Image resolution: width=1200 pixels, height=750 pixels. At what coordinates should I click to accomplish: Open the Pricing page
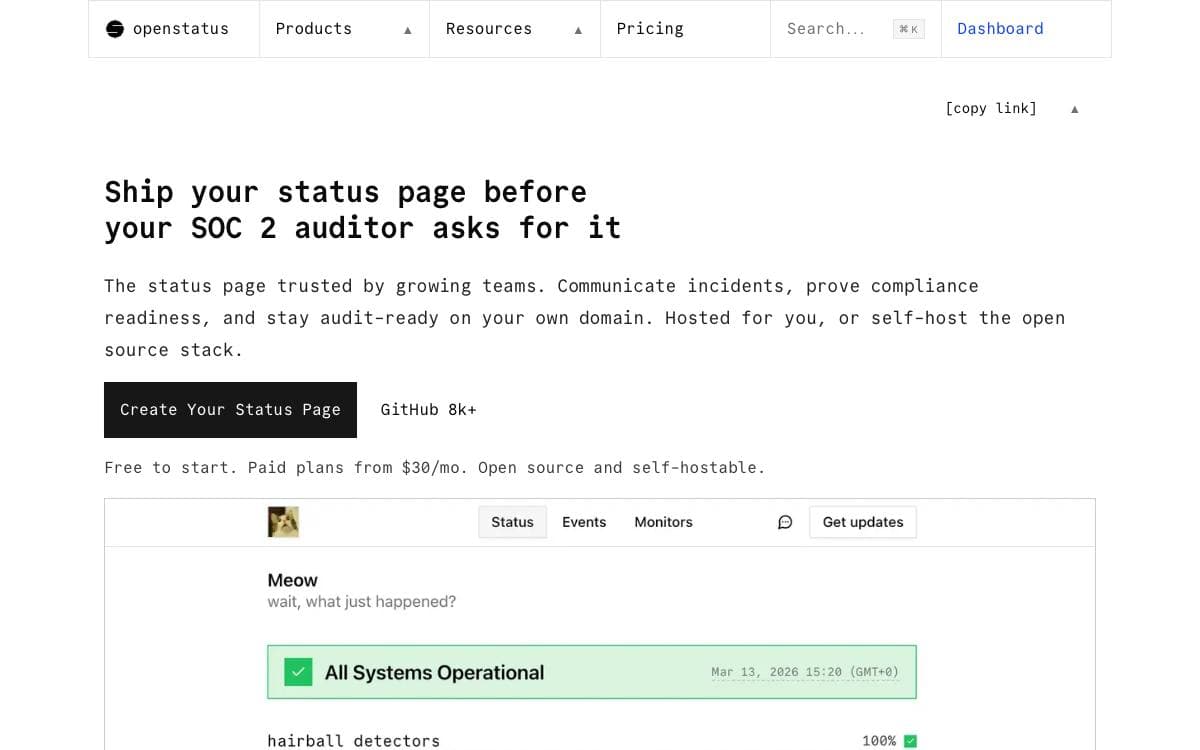tap(685, 29)
